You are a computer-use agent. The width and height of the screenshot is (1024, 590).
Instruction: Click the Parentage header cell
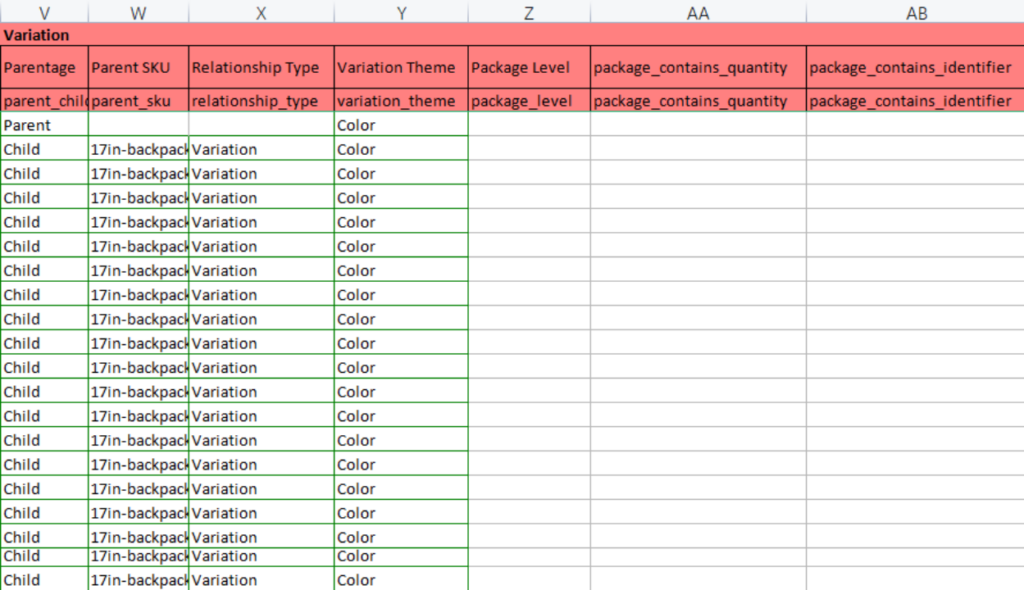[x=44, y=67]
